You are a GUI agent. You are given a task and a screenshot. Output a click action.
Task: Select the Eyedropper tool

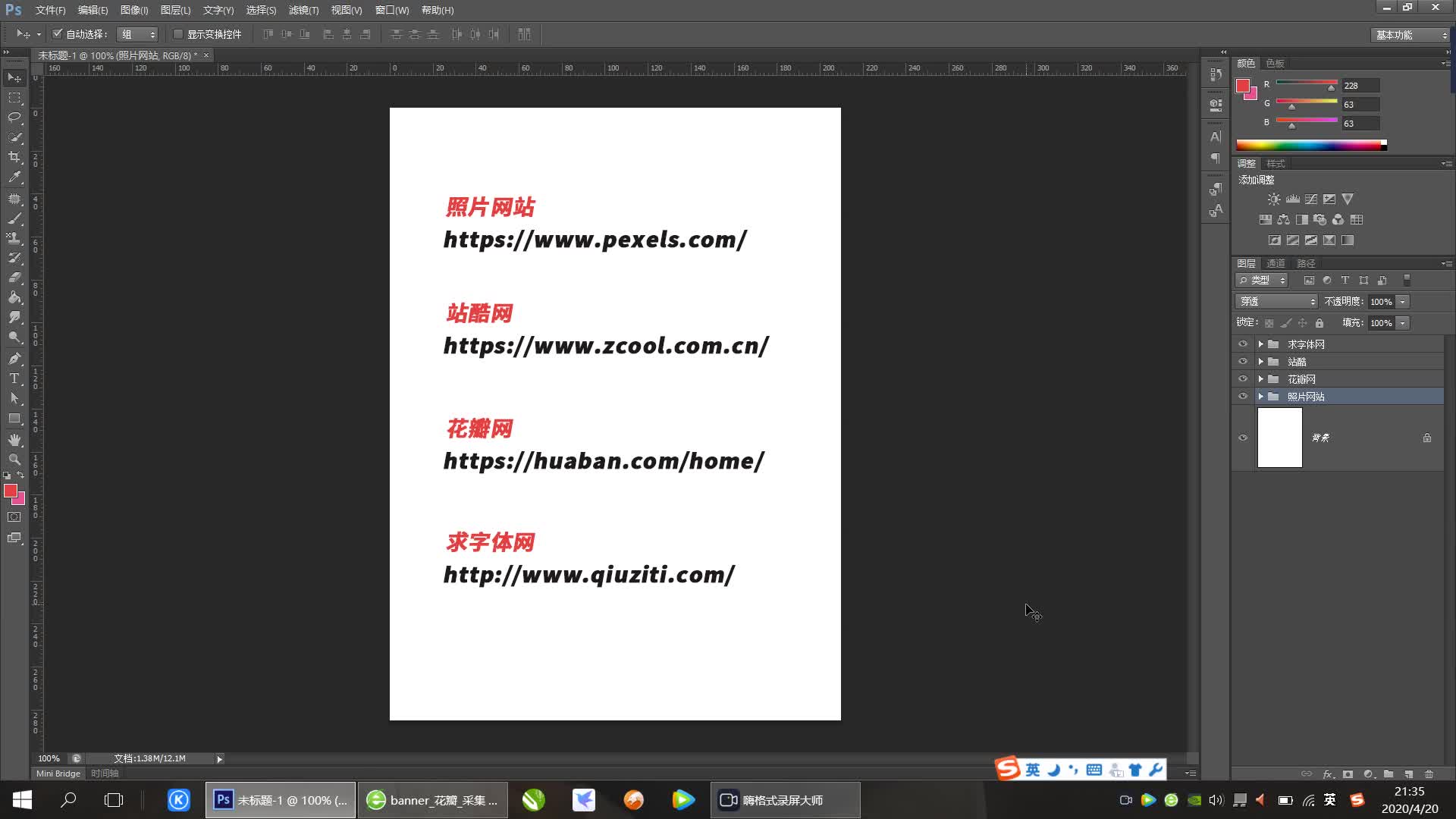pyautogui.click(x=14, y=177)
